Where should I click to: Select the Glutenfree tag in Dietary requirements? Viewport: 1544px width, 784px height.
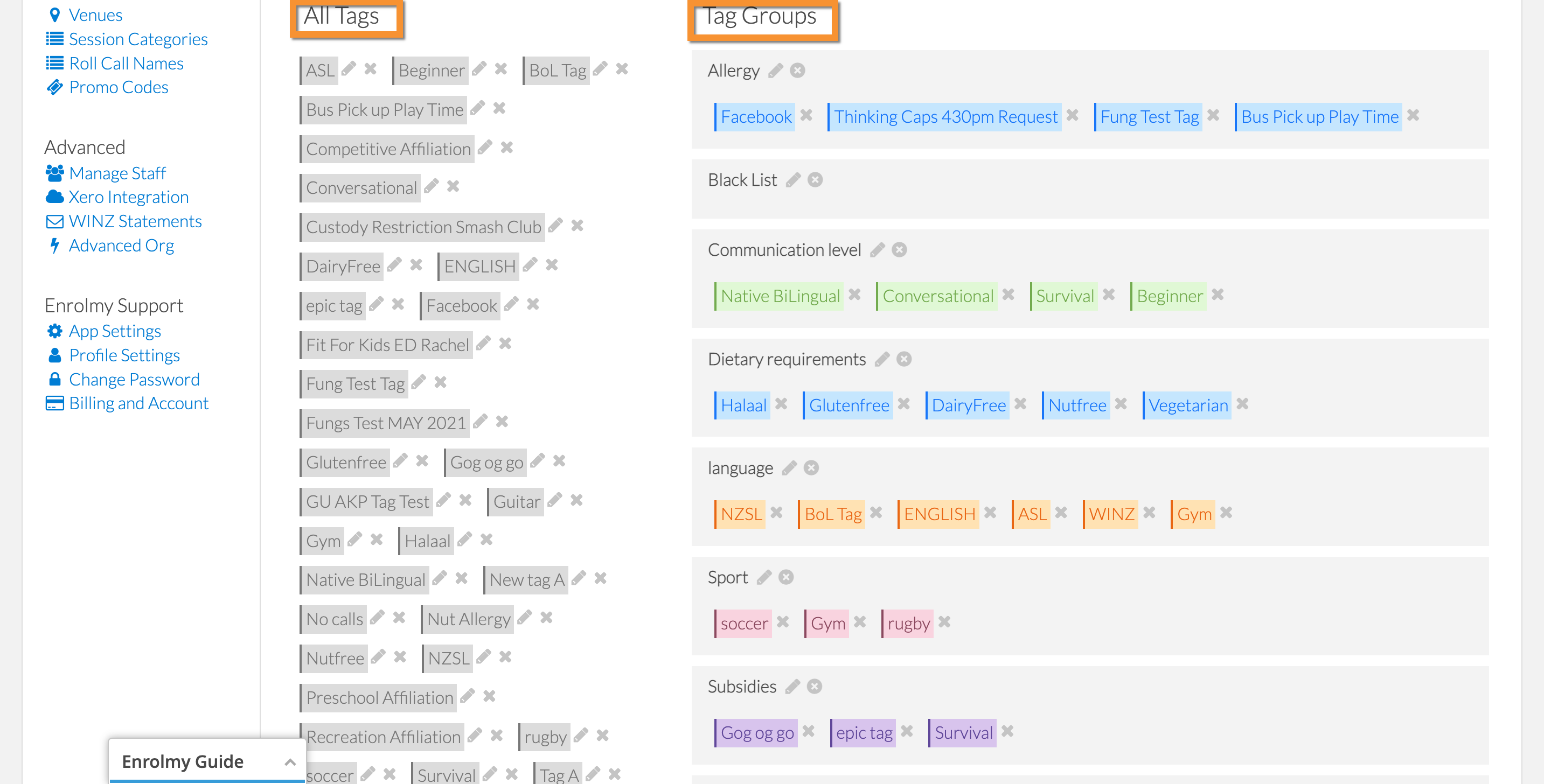(848, 405)
